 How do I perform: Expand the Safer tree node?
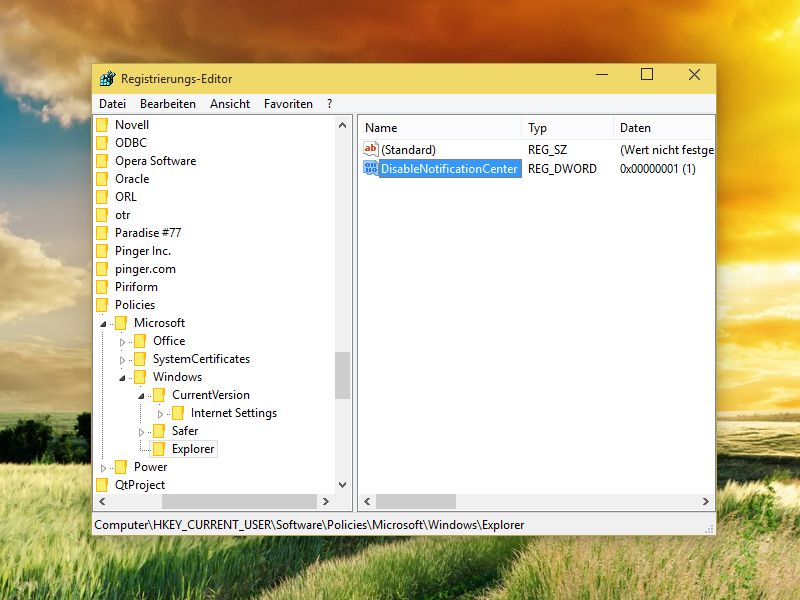coord(141,432)
